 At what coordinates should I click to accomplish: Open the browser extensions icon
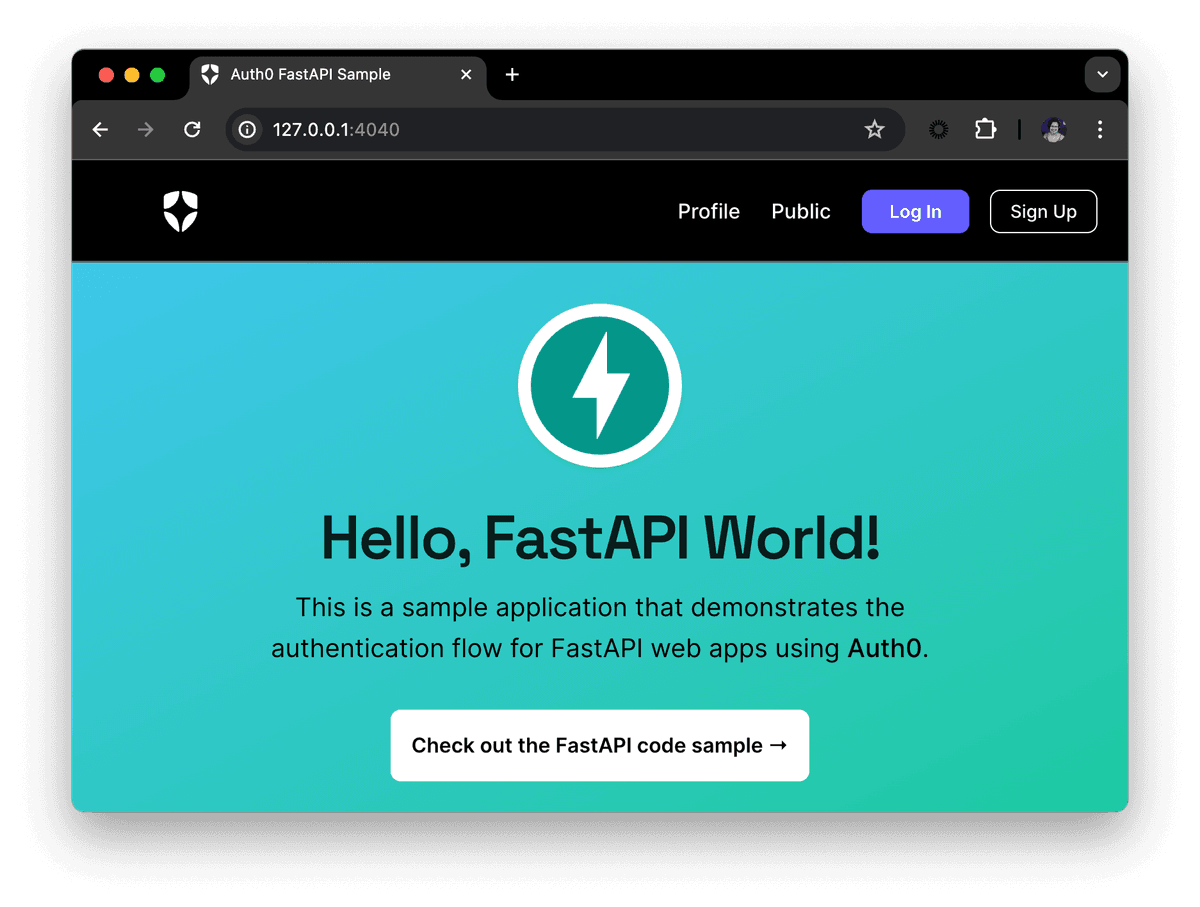tap(985, 129)
